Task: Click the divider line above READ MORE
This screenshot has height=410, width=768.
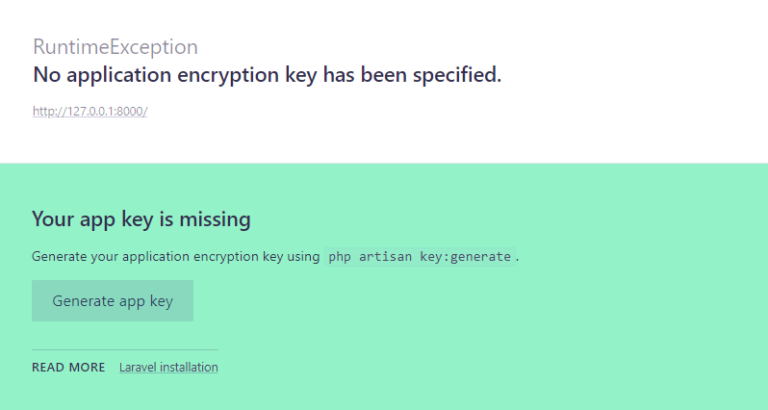Action: 125,350
